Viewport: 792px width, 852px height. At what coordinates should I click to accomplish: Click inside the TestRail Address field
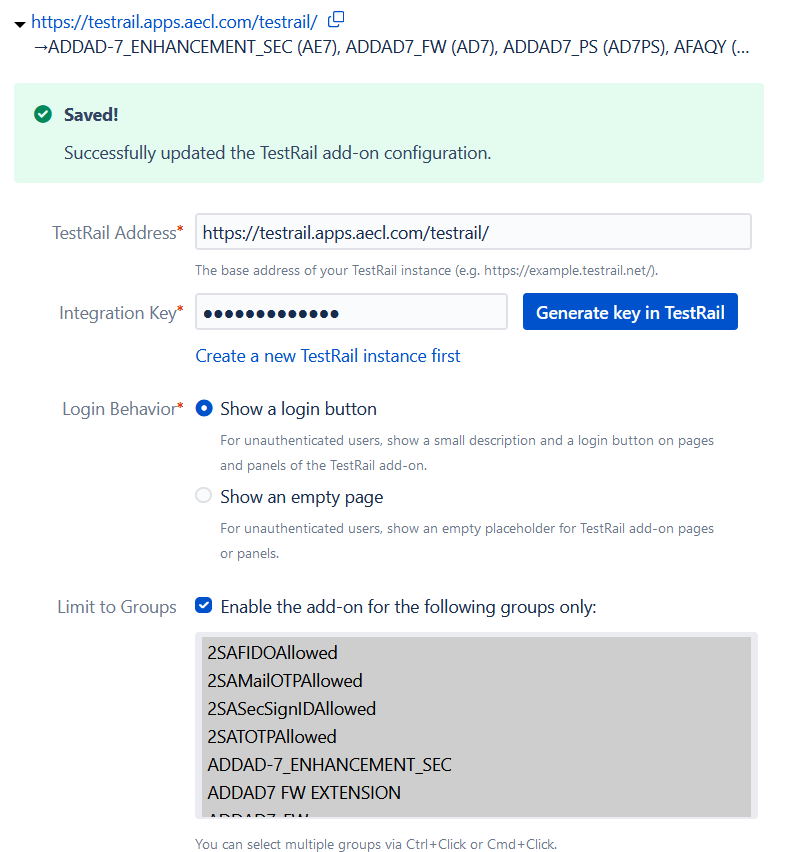472,231
